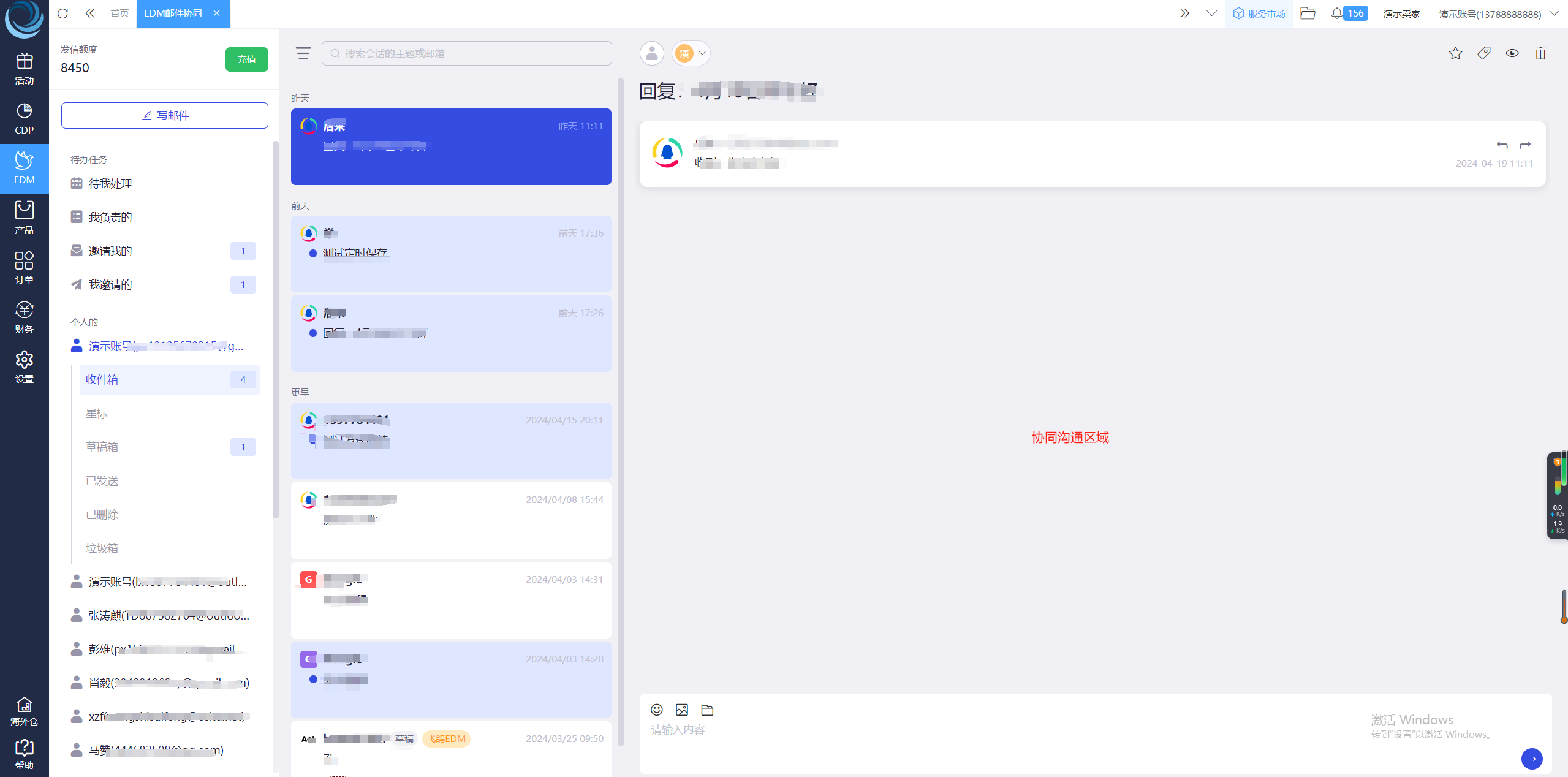Open the 产品 sidebar section
This screenshot has height=777, width=1568.
[24, 218]
